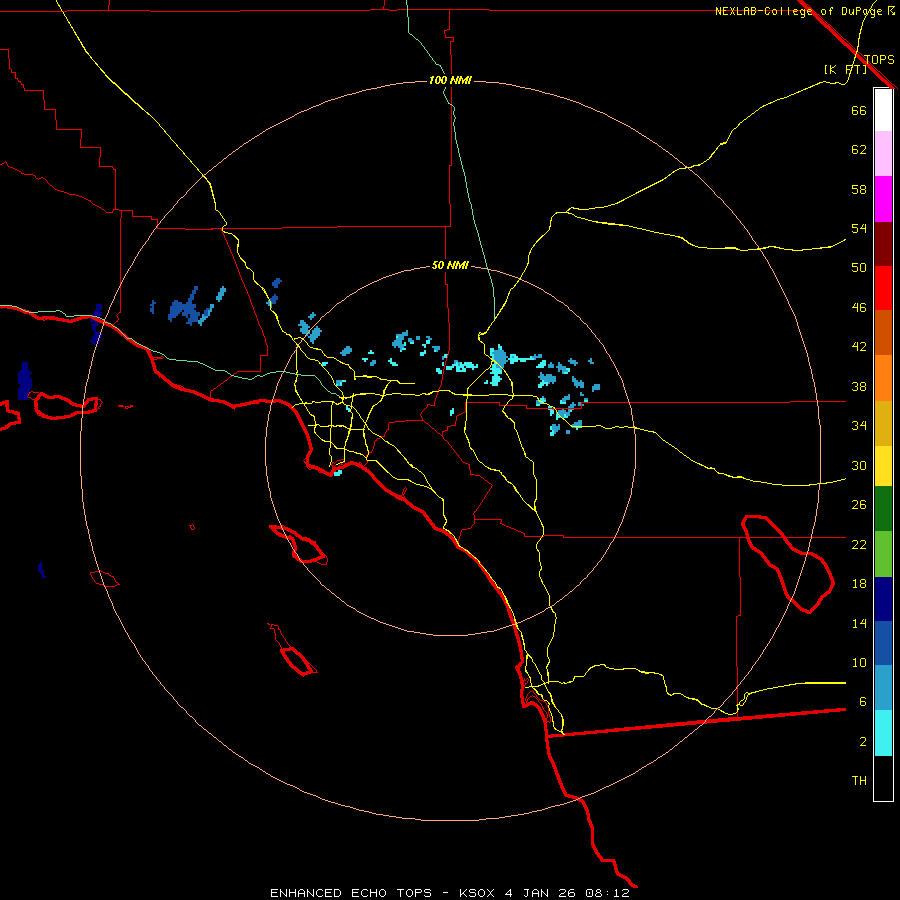
Task: Click the "30" legend value
Action: click(859, 465)
